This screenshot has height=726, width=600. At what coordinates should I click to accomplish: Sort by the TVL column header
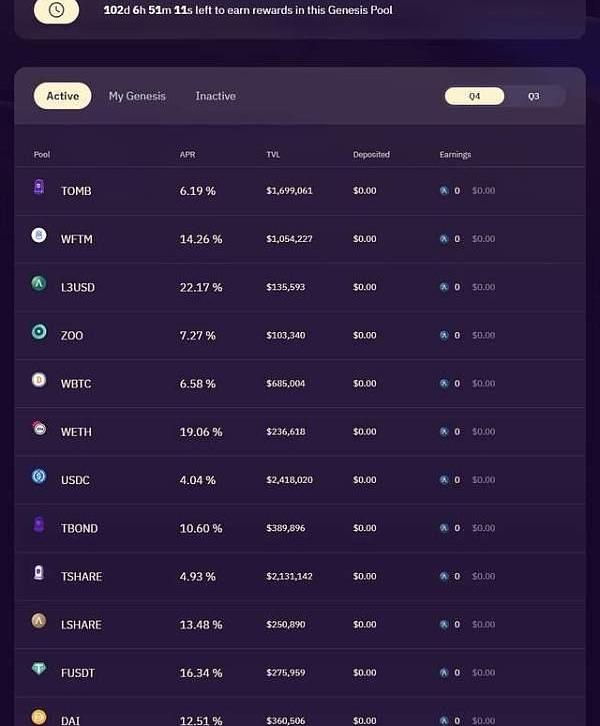click(x=273, y=154)
